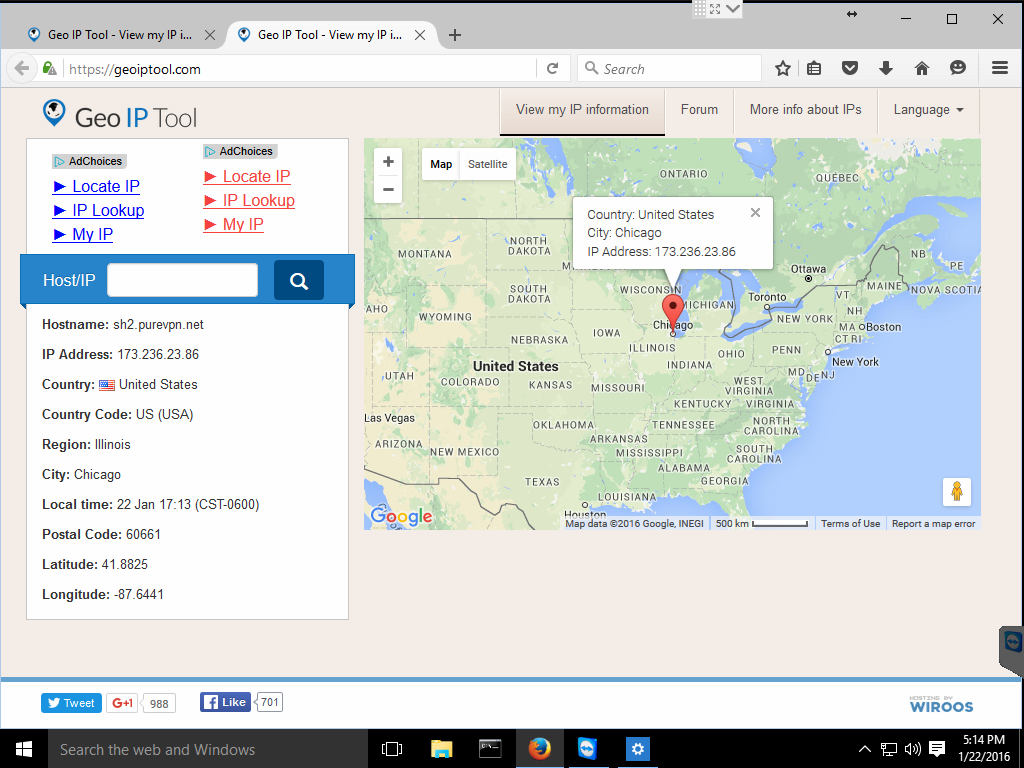This screenshot has height=768, width=1024.
Task: Switch to Satellite map view
Action: [487, 165]
